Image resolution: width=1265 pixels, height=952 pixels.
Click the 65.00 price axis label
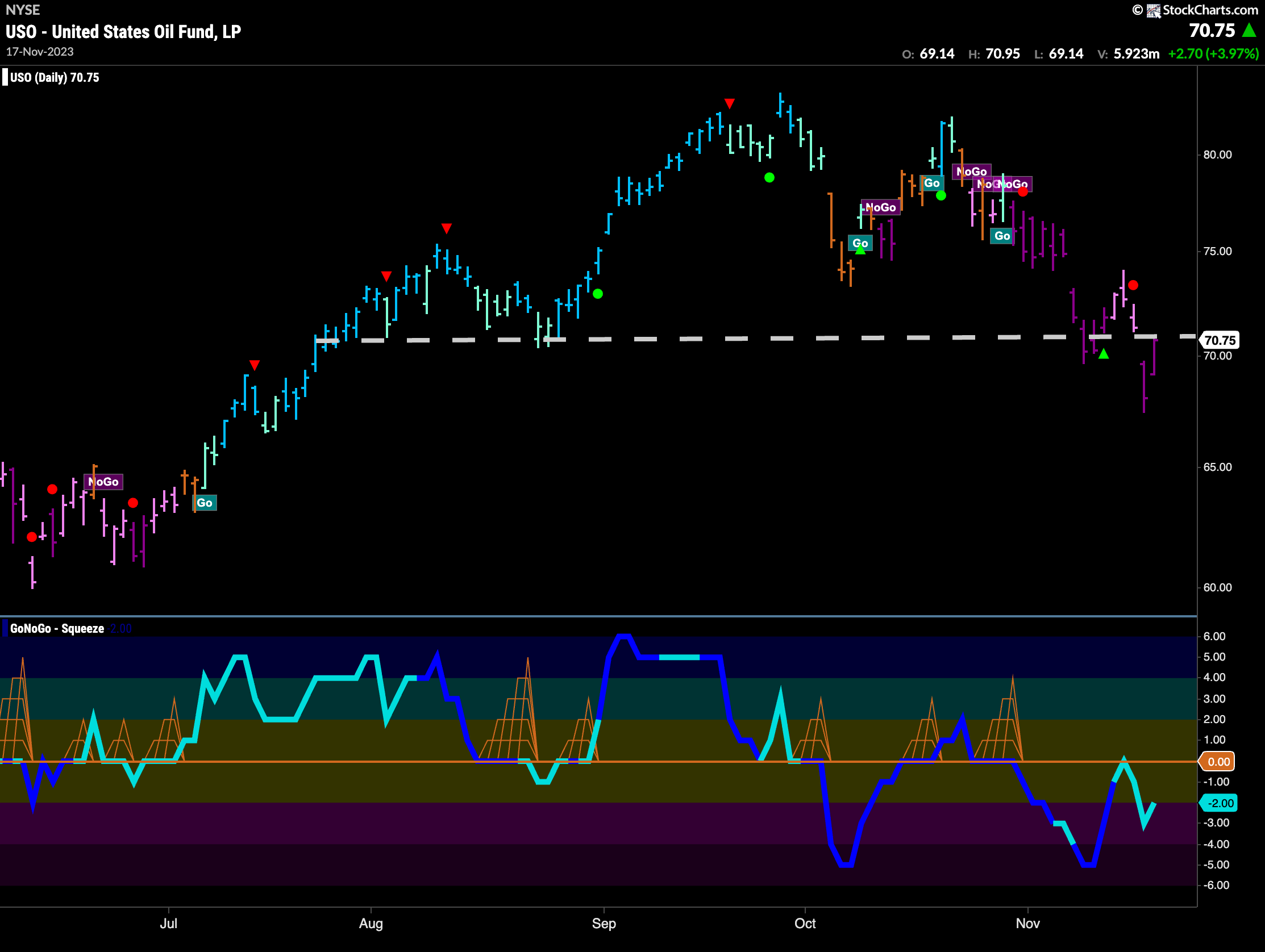[x=1217, y=467]
